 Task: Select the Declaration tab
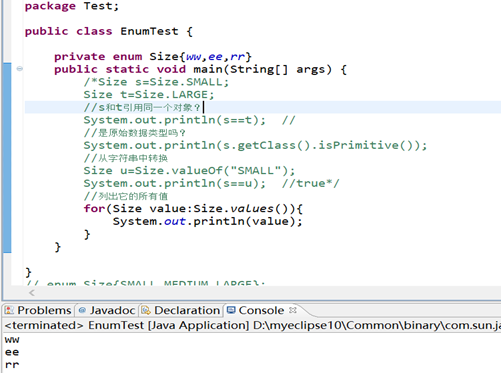[x=181, y=310]
